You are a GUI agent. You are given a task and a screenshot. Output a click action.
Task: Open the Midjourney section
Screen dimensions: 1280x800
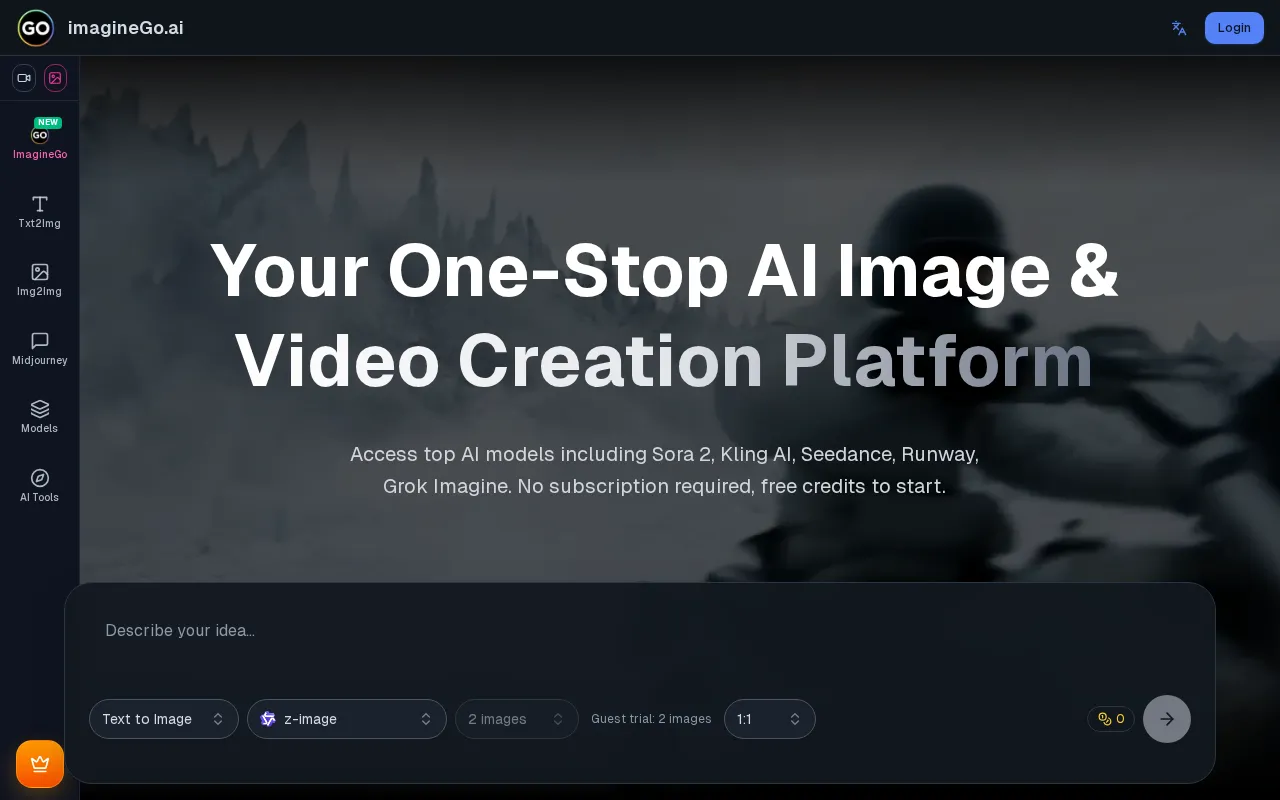point(40,349)
